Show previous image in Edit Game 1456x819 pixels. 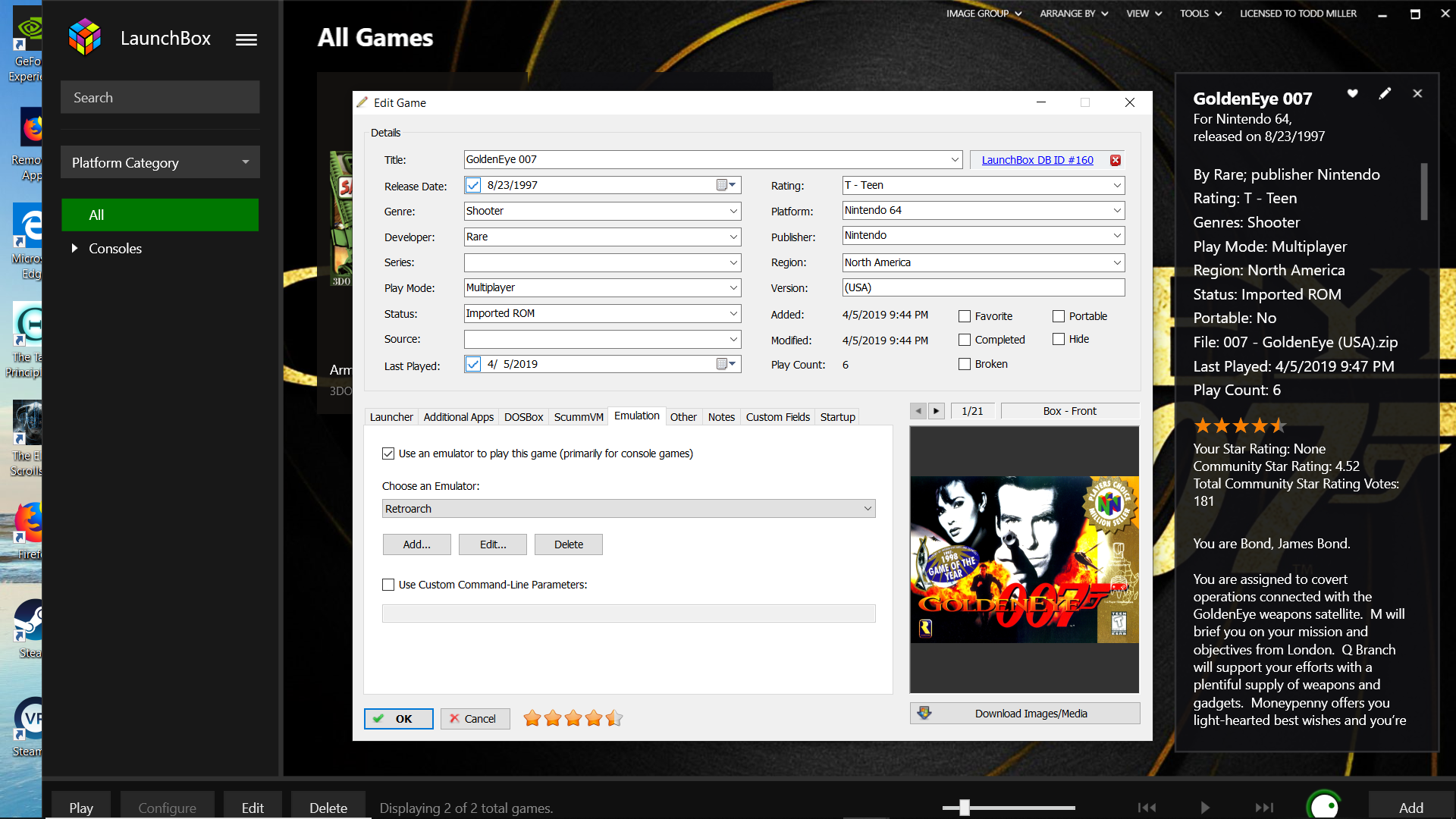pos(918,411)
